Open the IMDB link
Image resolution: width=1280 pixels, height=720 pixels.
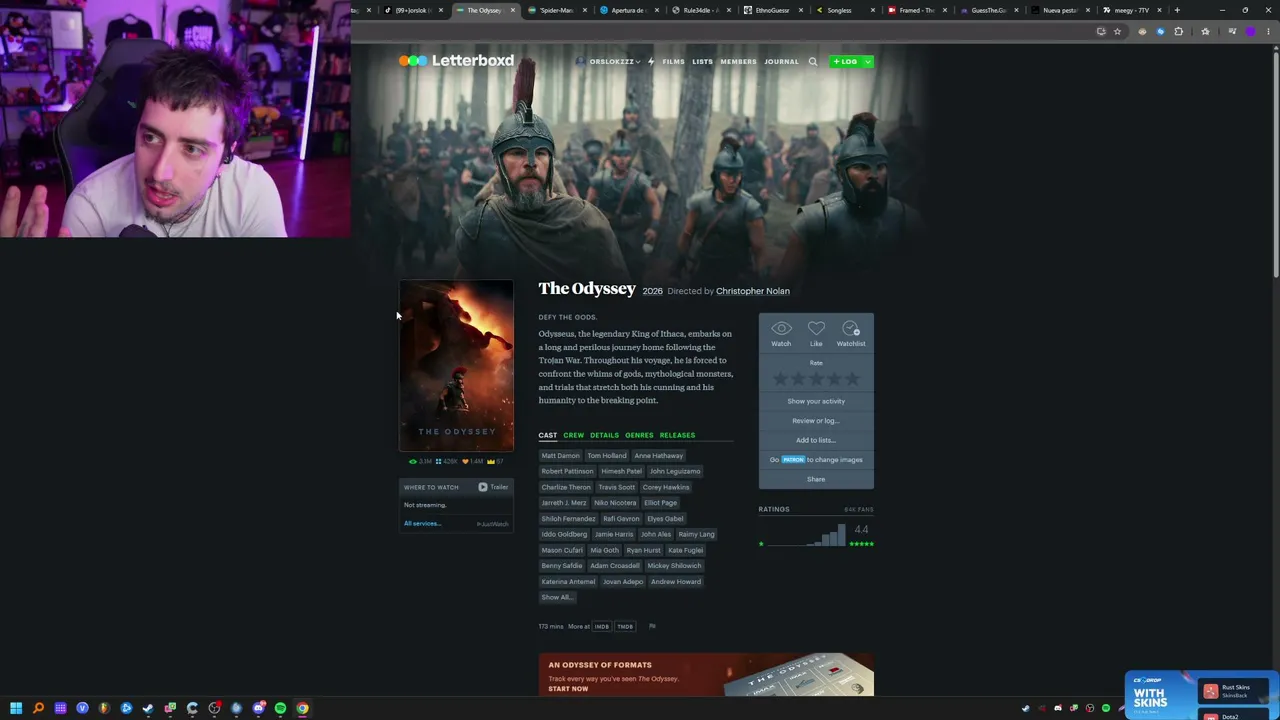click(x=602, y=627)
